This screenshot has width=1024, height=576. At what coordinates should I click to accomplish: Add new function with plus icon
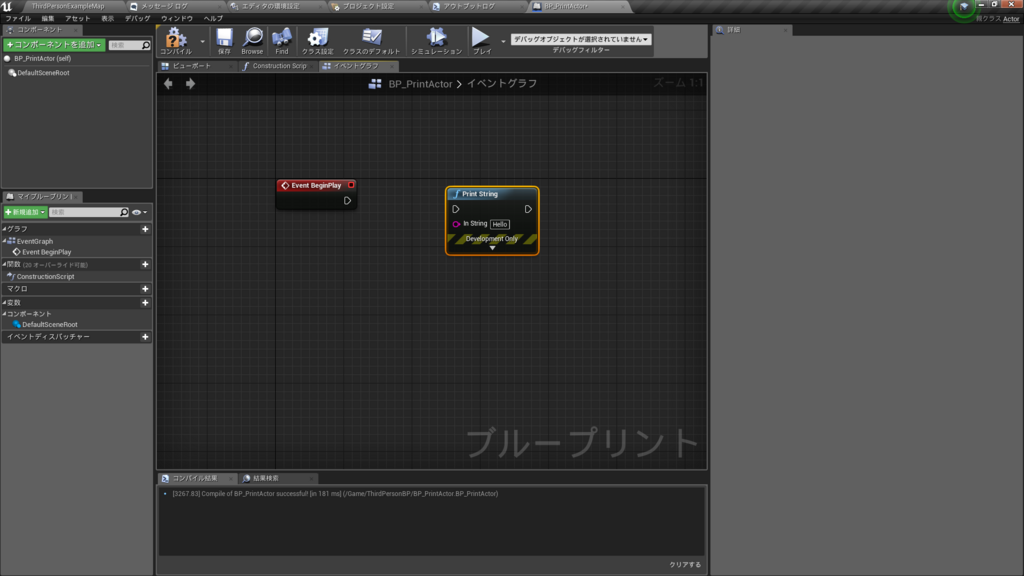click(x=145, y=264)
